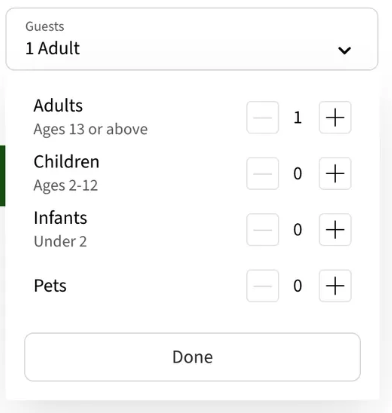392x413 pixels.
Task: Collapse the Guests selector chevron arrow
Action: pos(344,50)
